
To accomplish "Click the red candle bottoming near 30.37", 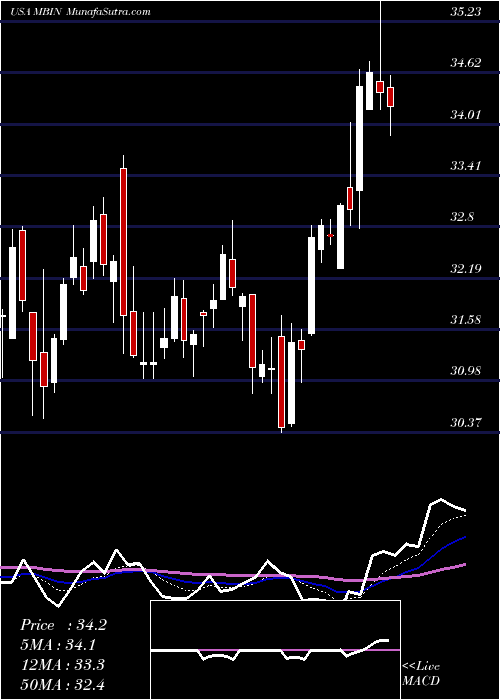I will click(x=281, y=382).
